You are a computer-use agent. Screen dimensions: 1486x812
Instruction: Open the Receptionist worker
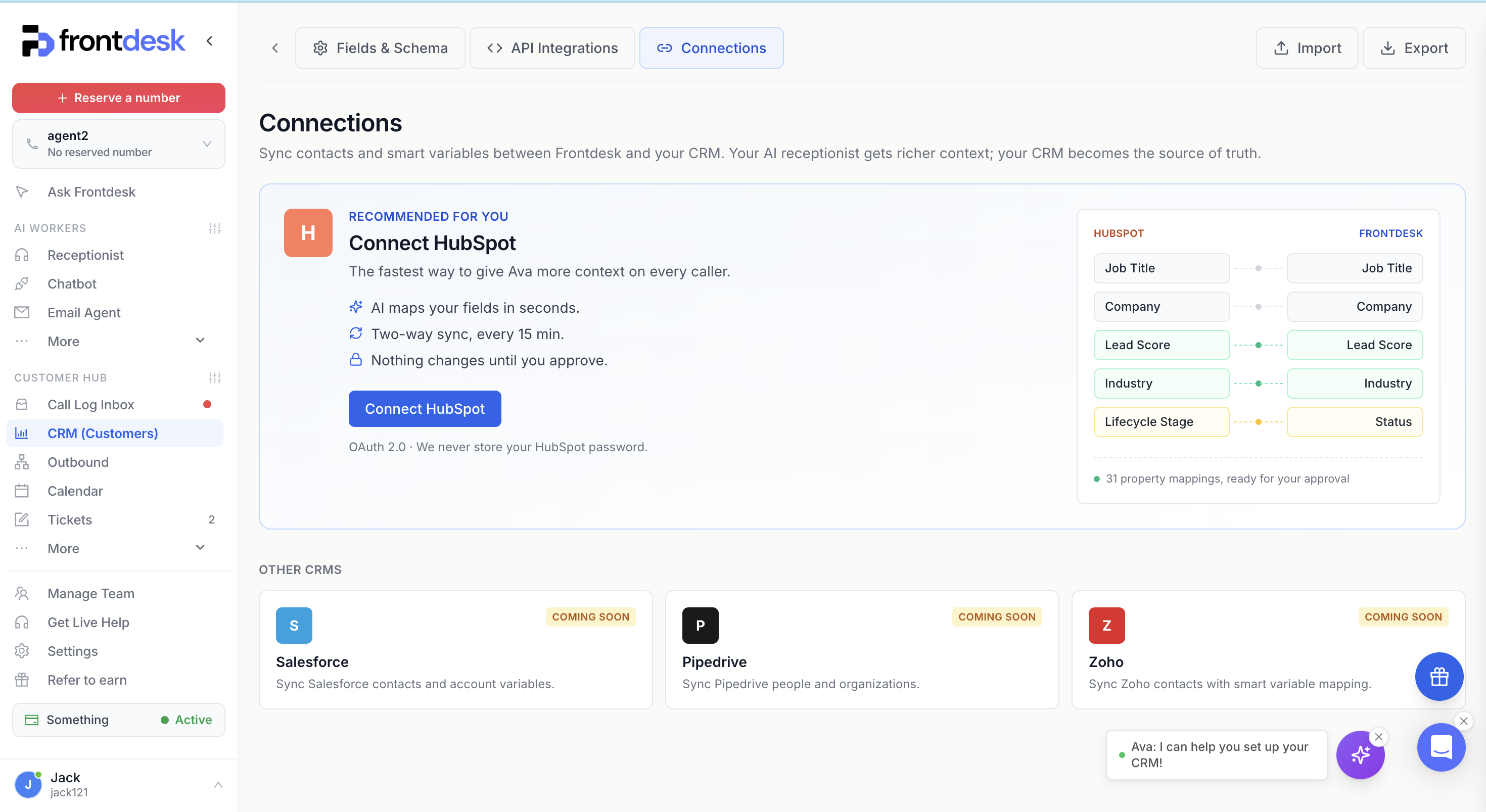tap(85, 255)
